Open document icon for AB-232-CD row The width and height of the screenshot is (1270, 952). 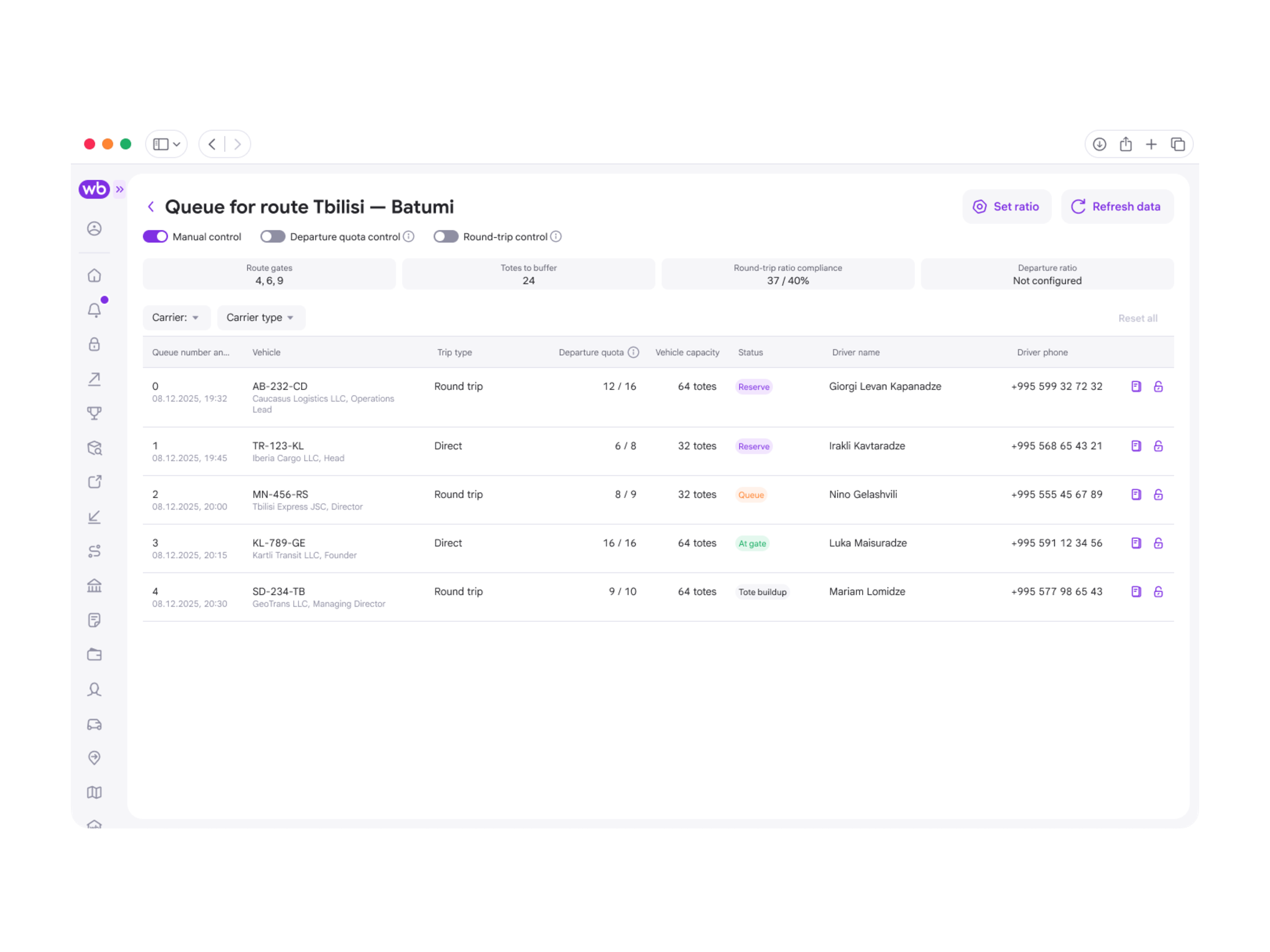1136,386
